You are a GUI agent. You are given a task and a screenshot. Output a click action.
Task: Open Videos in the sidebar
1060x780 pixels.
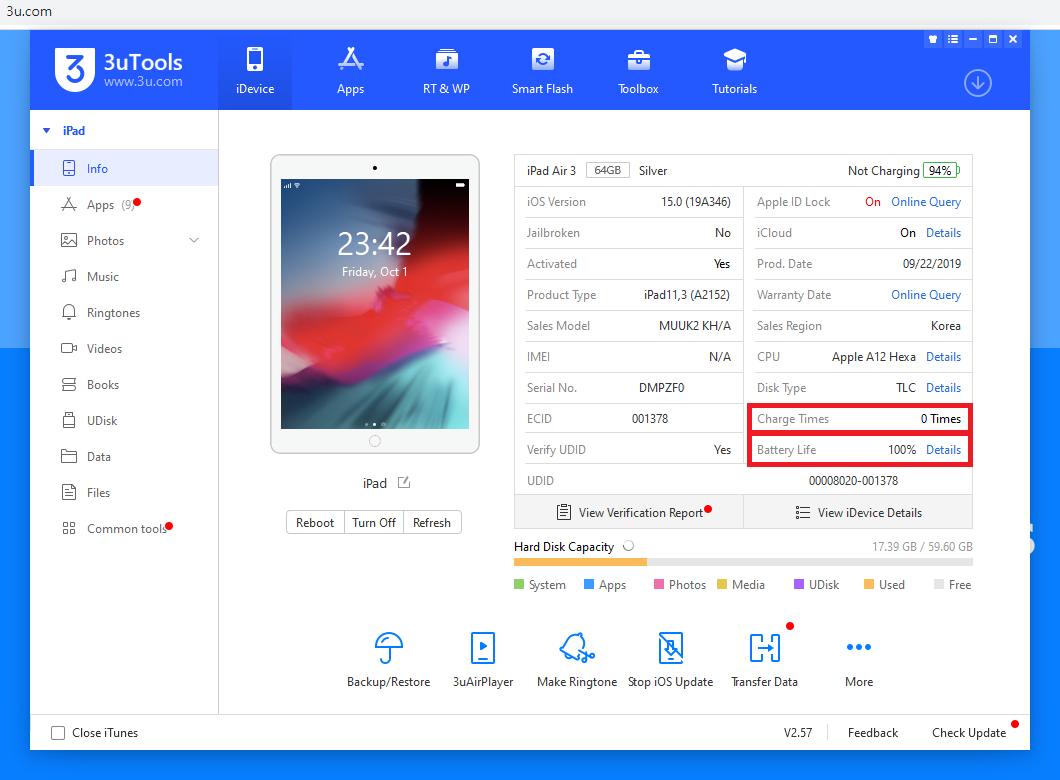(124, 348)
